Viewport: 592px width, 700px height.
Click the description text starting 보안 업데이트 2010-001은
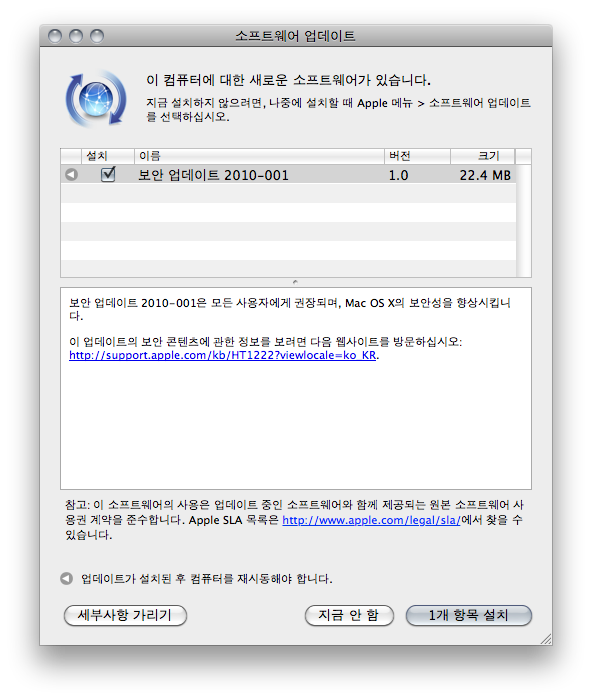290,309
